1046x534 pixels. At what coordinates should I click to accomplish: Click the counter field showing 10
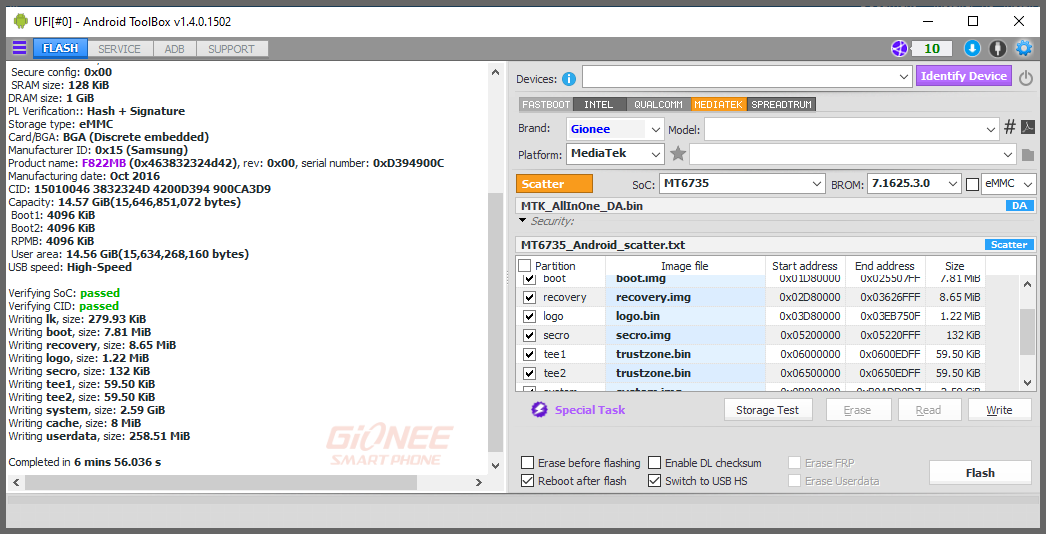pyautogui.click(x=932, y=48)
